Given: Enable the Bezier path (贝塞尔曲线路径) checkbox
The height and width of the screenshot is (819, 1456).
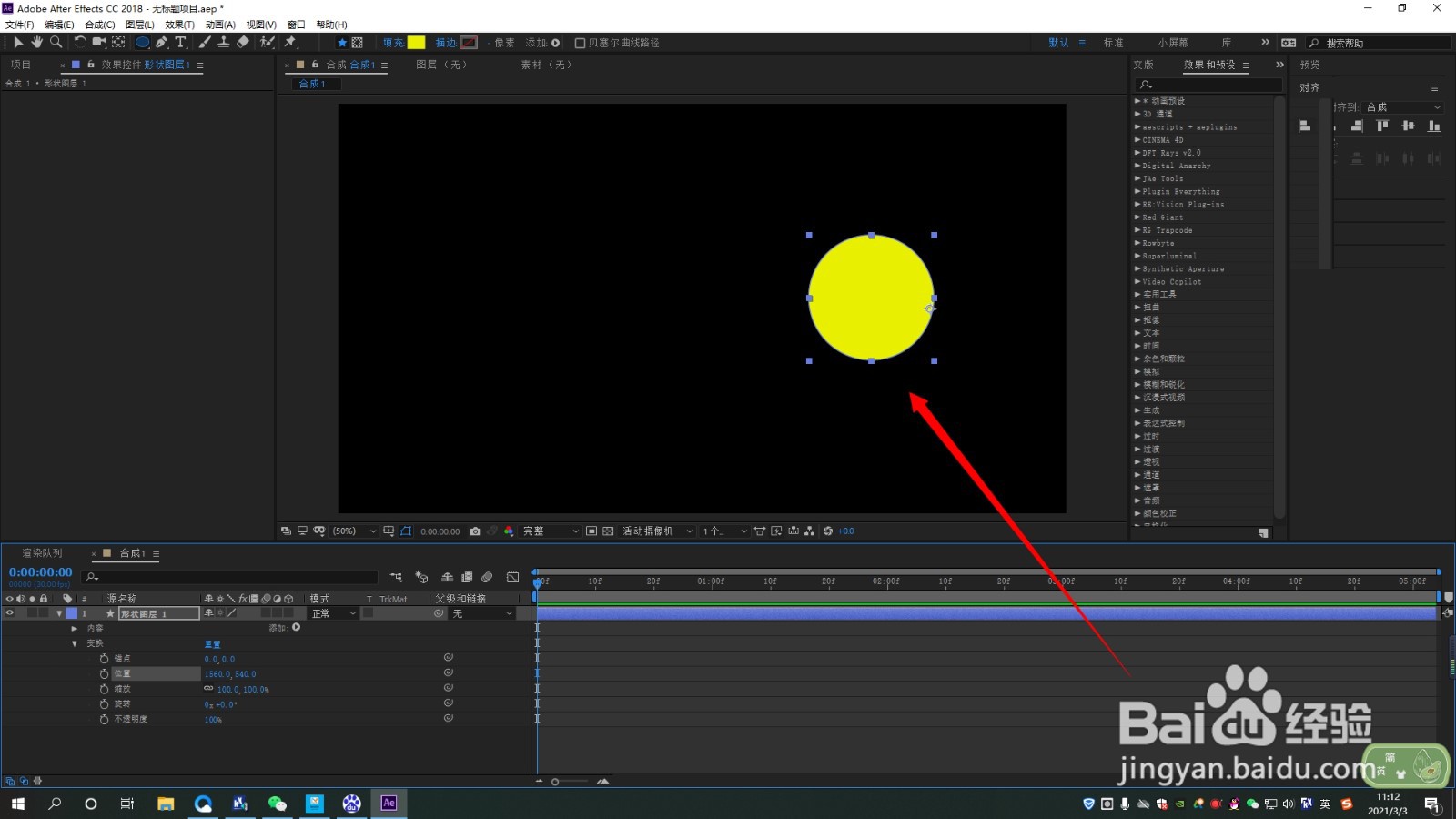Looking at the screenshot, I should [580, 43].
